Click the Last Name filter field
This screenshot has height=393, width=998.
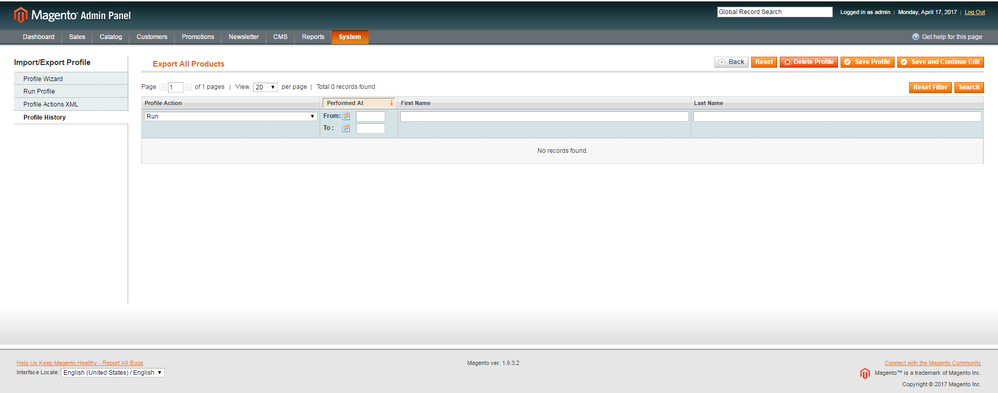point(837,117)
